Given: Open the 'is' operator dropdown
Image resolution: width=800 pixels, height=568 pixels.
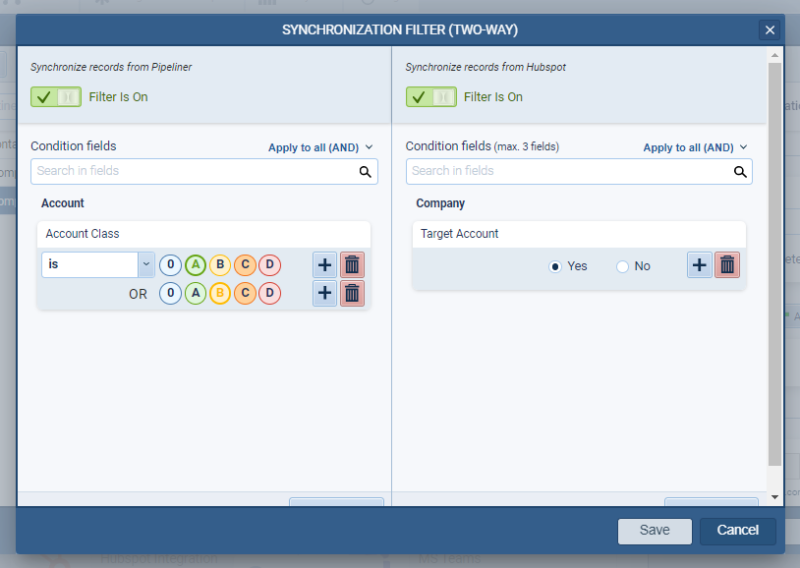Looking at the screenshot, I should coord(146,265).
